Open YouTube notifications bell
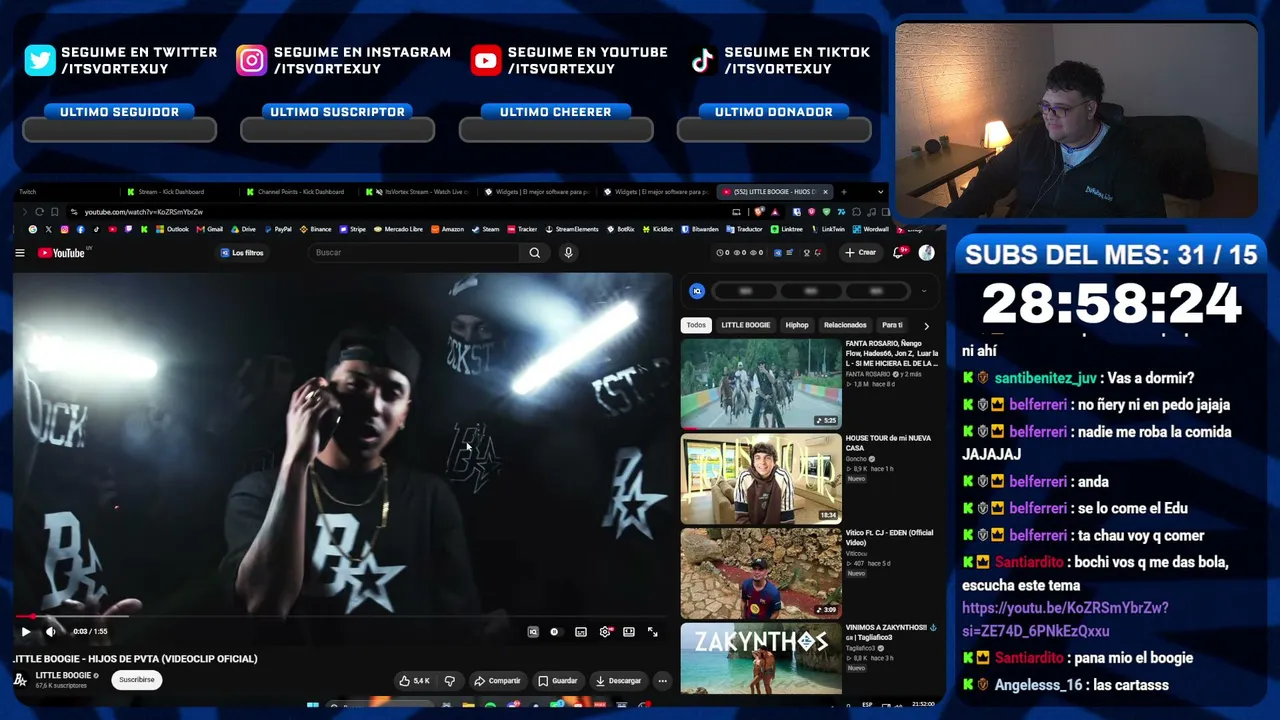Screen dimensions: 1280x720 899,253
